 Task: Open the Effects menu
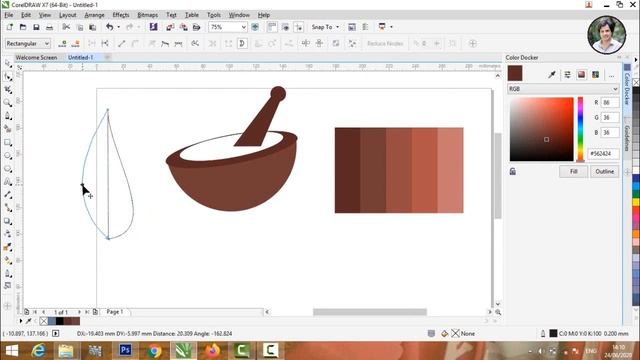[x=121, y=15]
